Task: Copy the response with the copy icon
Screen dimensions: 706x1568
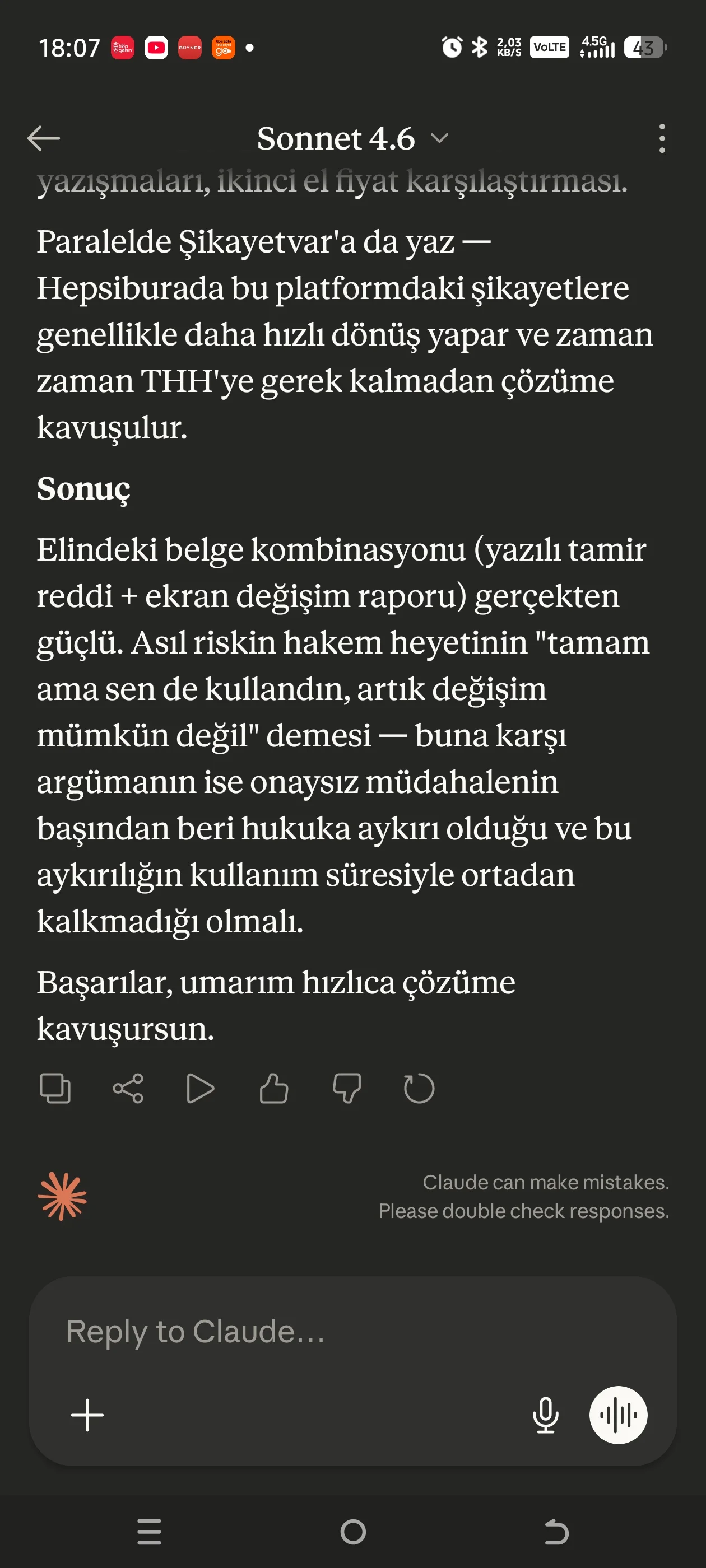Action: tap(55, 1088)
